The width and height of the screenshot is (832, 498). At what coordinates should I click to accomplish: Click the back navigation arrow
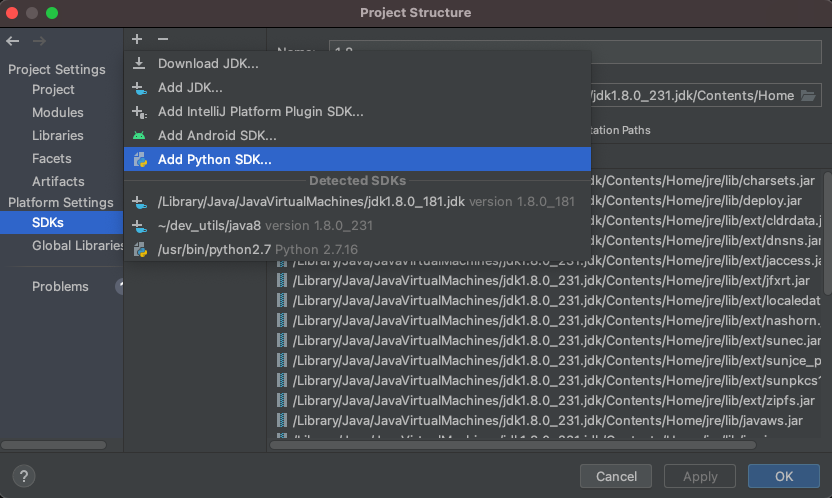click(x=13, y=41)
